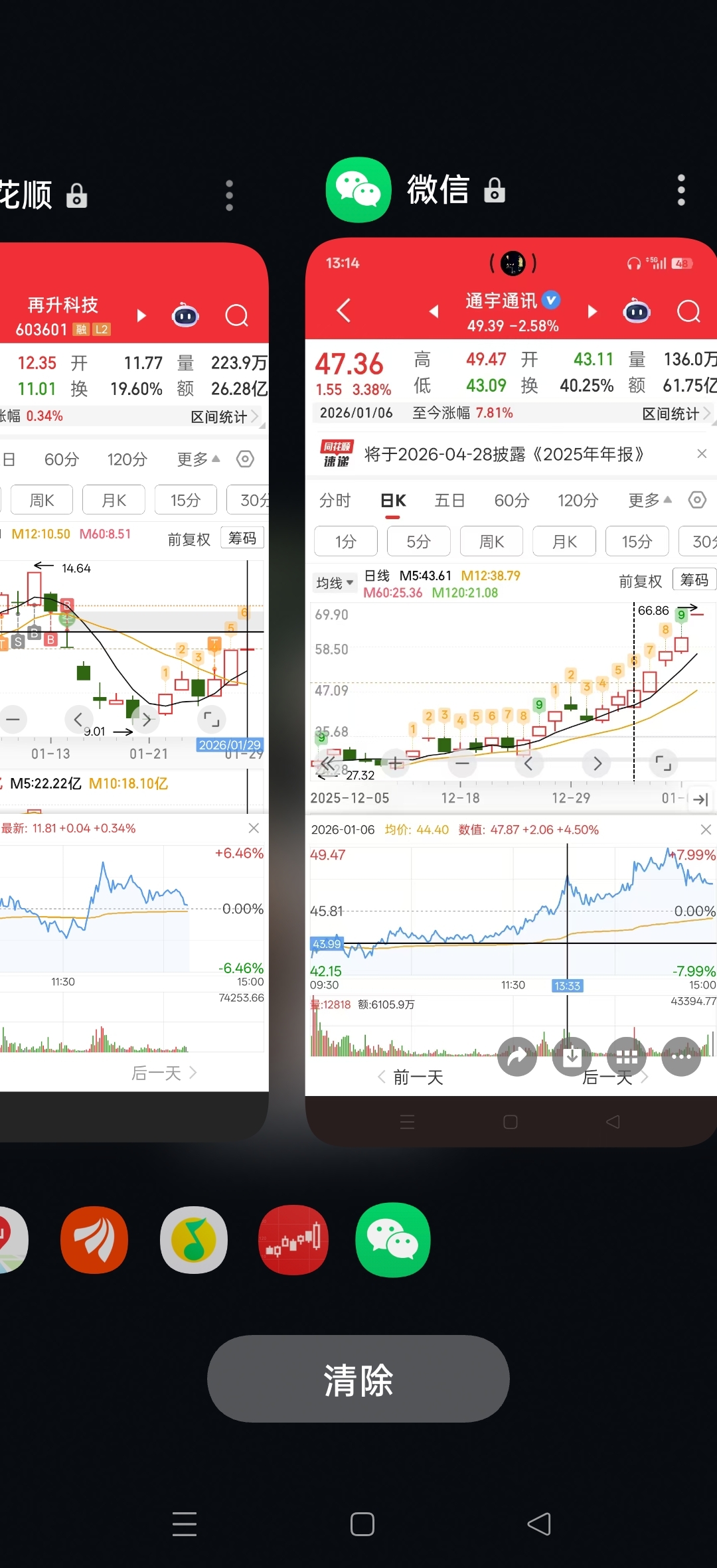The height and width of the screenshot is (1568, 717).
Task: Select the 120分 tab in the WeChat card
Action: pos(578,501)
